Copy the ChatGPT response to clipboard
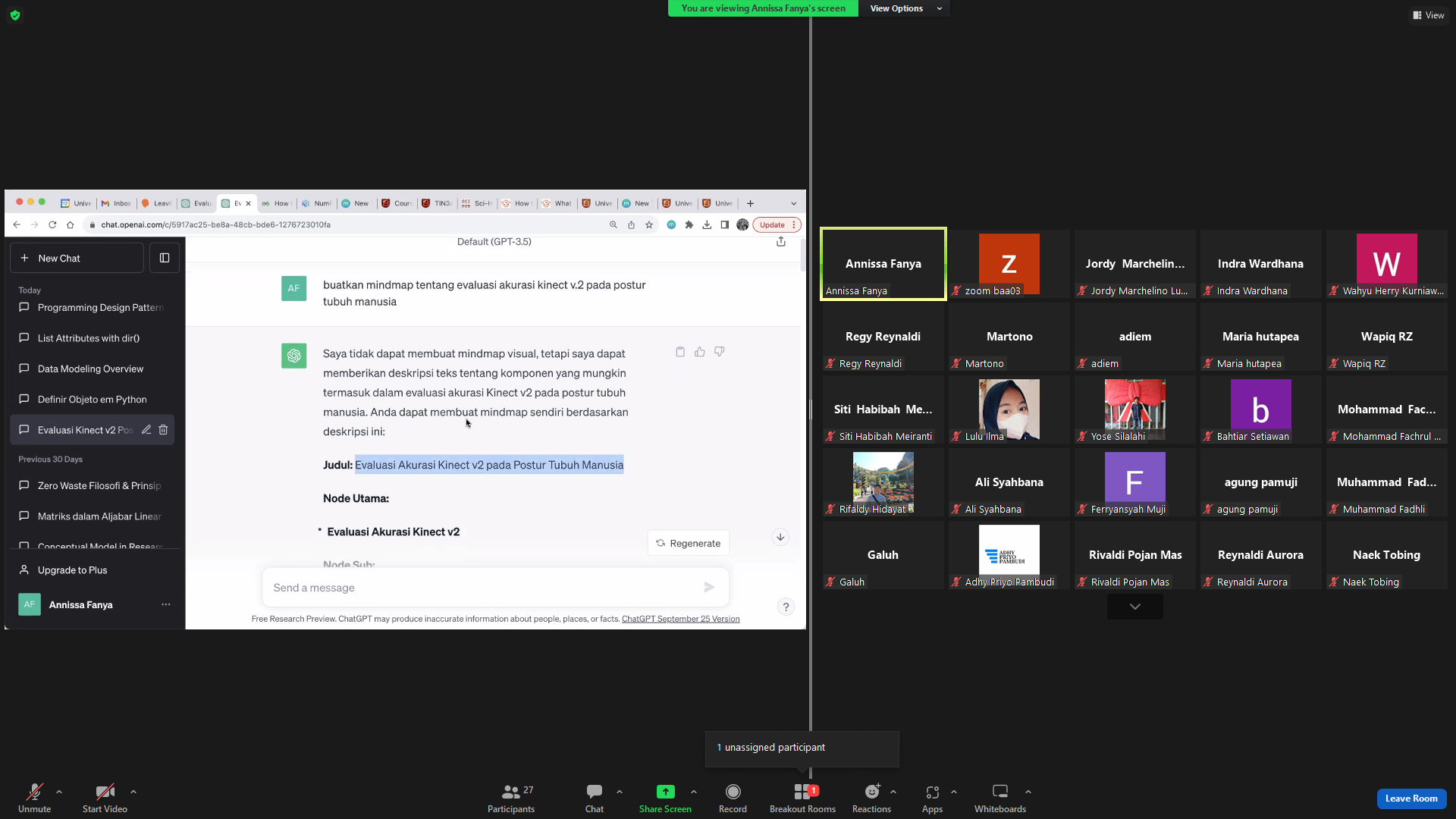The width and height of the screenshot is (1456, 819). (x=680, y=352)
